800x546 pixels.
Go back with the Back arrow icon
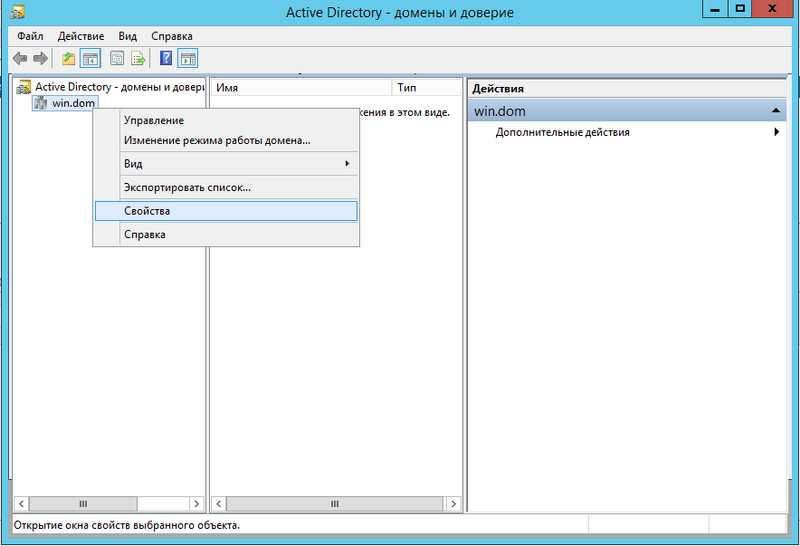point(20,59)
